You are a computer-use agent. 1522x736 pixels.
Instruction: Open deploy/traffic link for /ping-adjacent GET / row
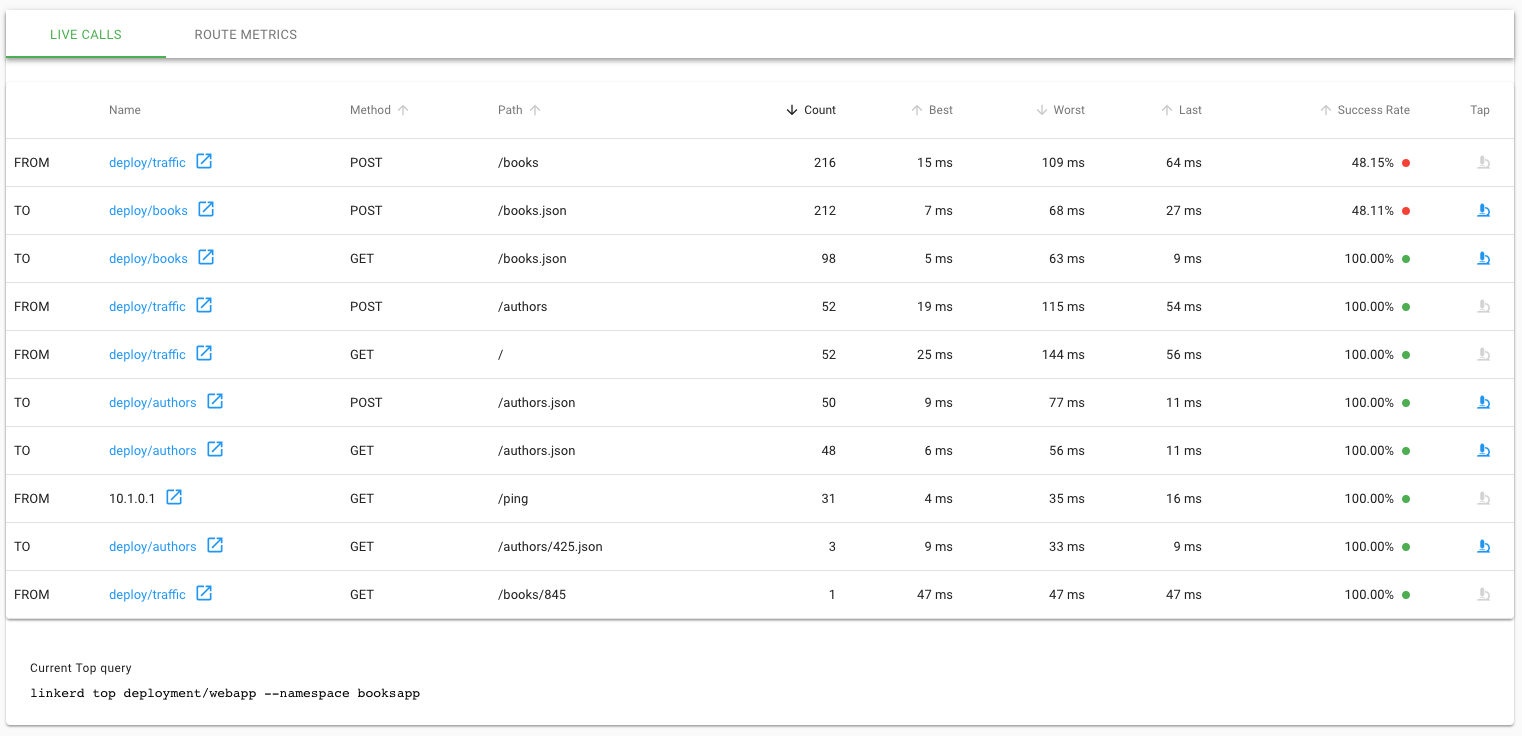[147, 355]
